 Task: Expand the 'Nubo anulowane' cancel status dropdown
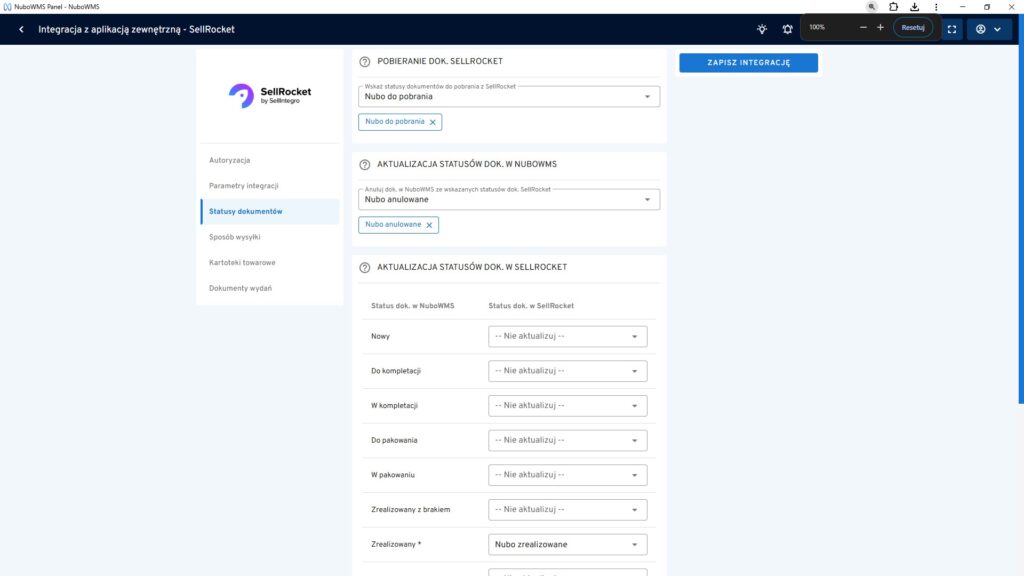pyautogui.click(x=509, y=199)
